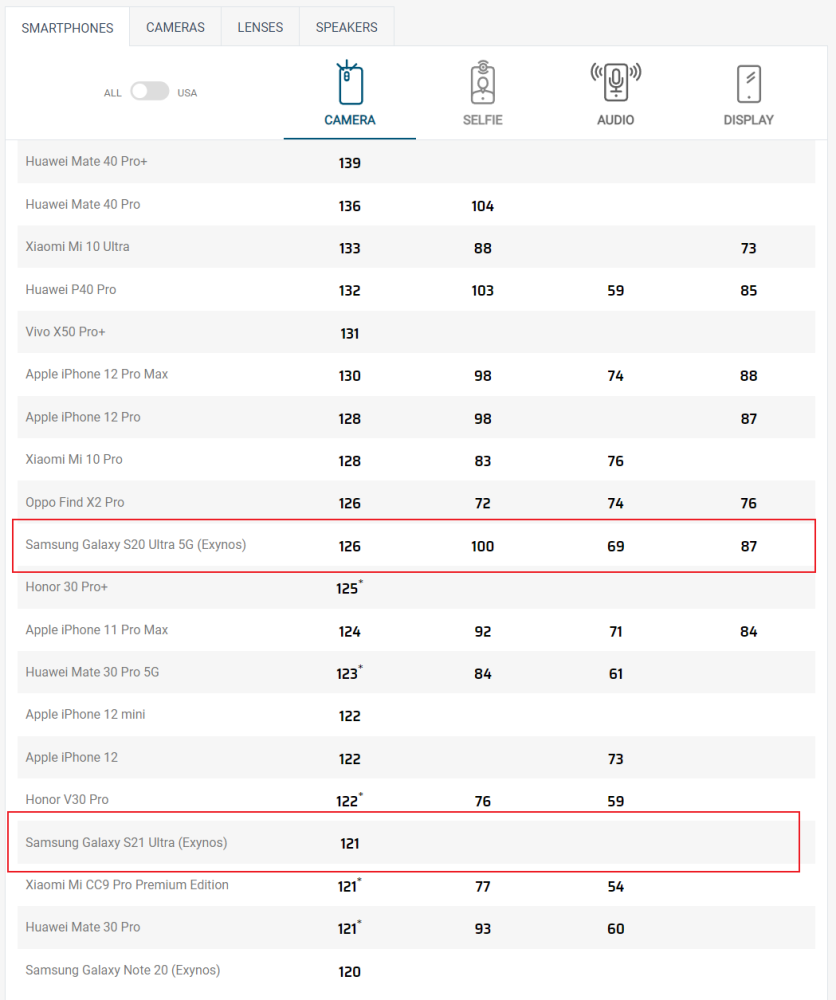Open Xiaomi Mi 10 Ultra entry
The height and width of the screenshot is (1000, 836).
coord(77,247)
